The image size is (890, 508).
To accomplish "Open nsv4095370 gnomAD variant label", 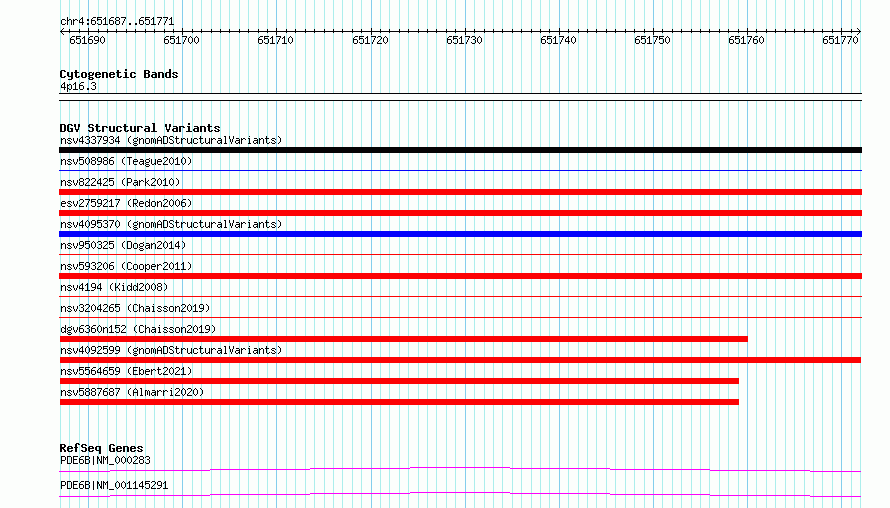I will coord(171,224).
